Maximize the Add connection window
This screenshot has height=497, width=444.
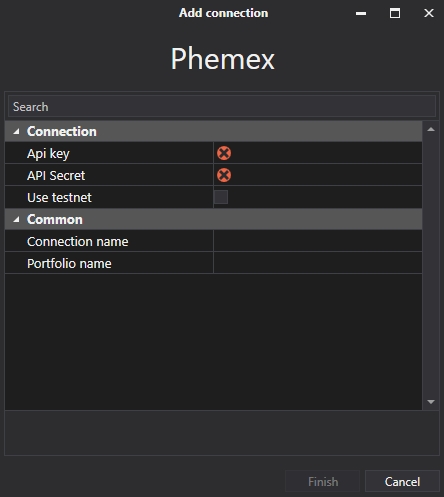(x=395, y=13)
